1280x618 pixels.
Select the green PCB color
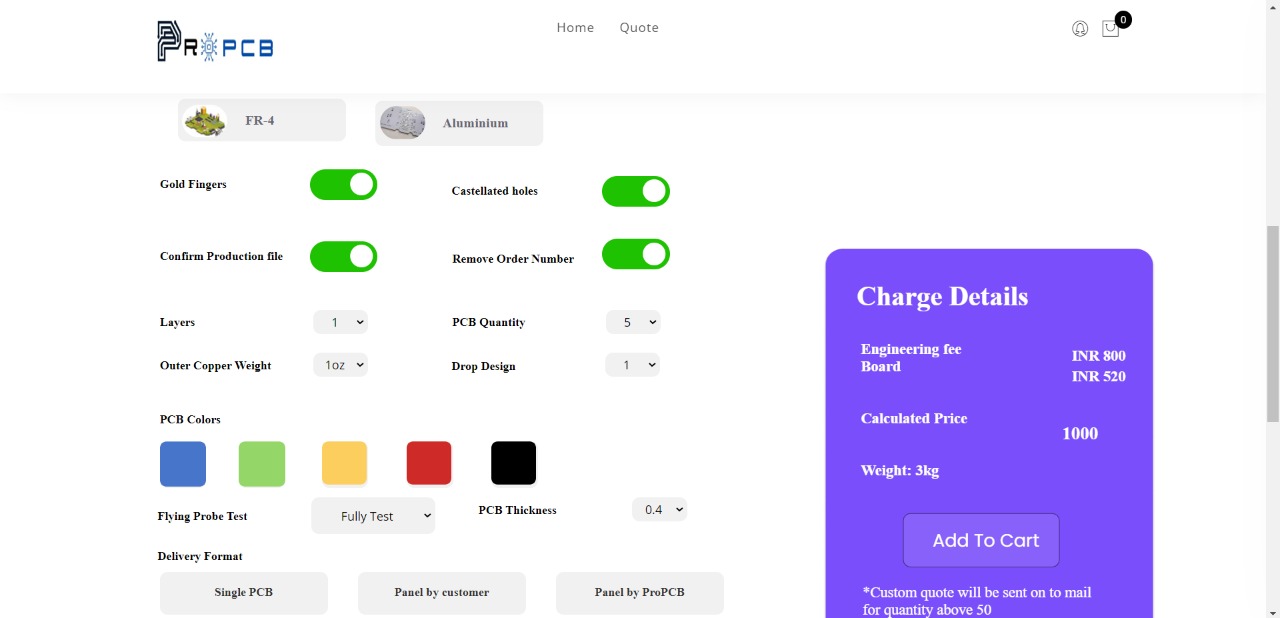point(262,464)
